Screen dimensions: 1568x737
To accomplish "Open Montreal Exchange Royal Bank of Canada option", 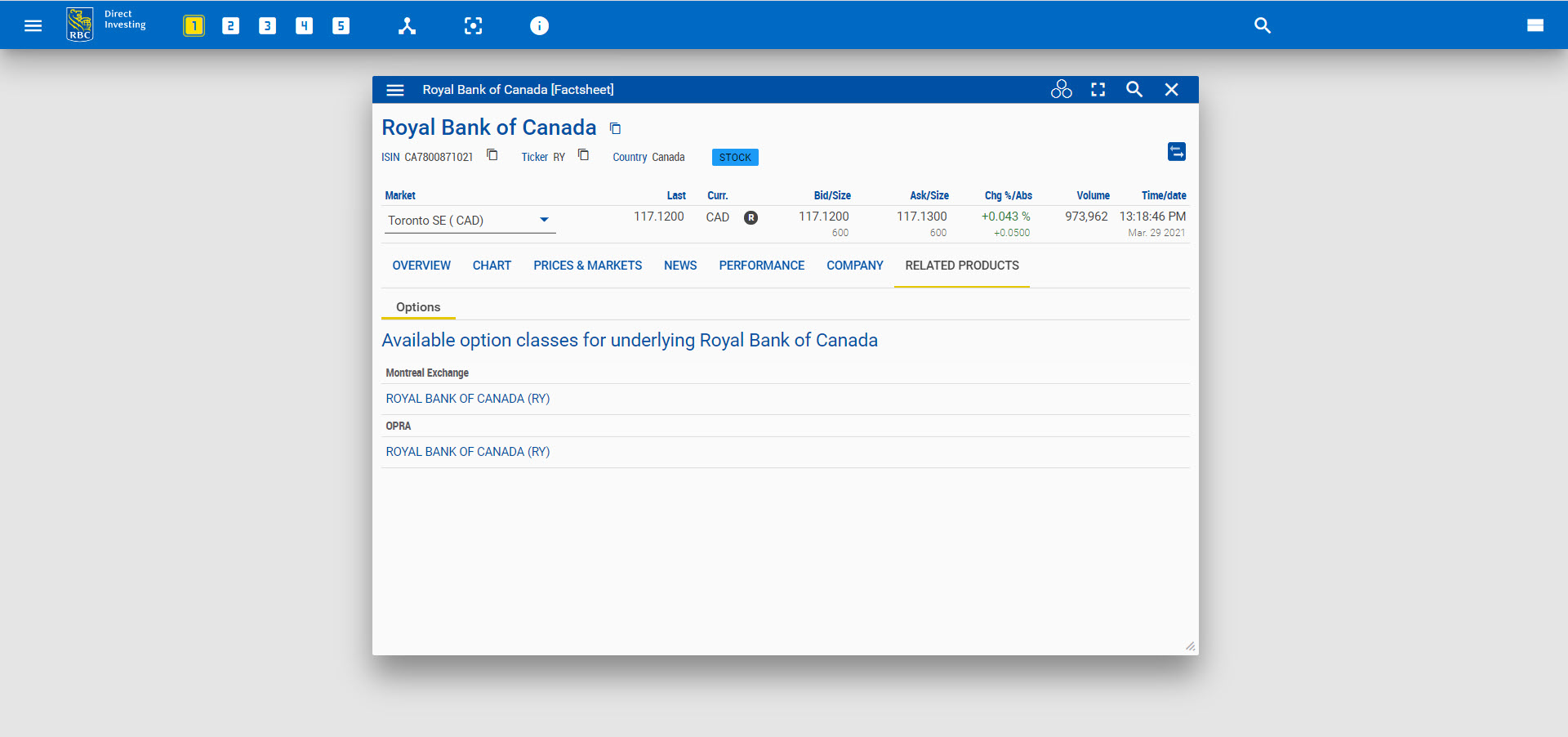I will click(468, 399).
